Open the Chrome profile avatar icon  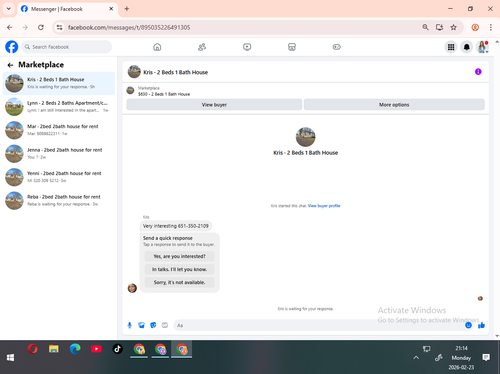pos(475,27)
